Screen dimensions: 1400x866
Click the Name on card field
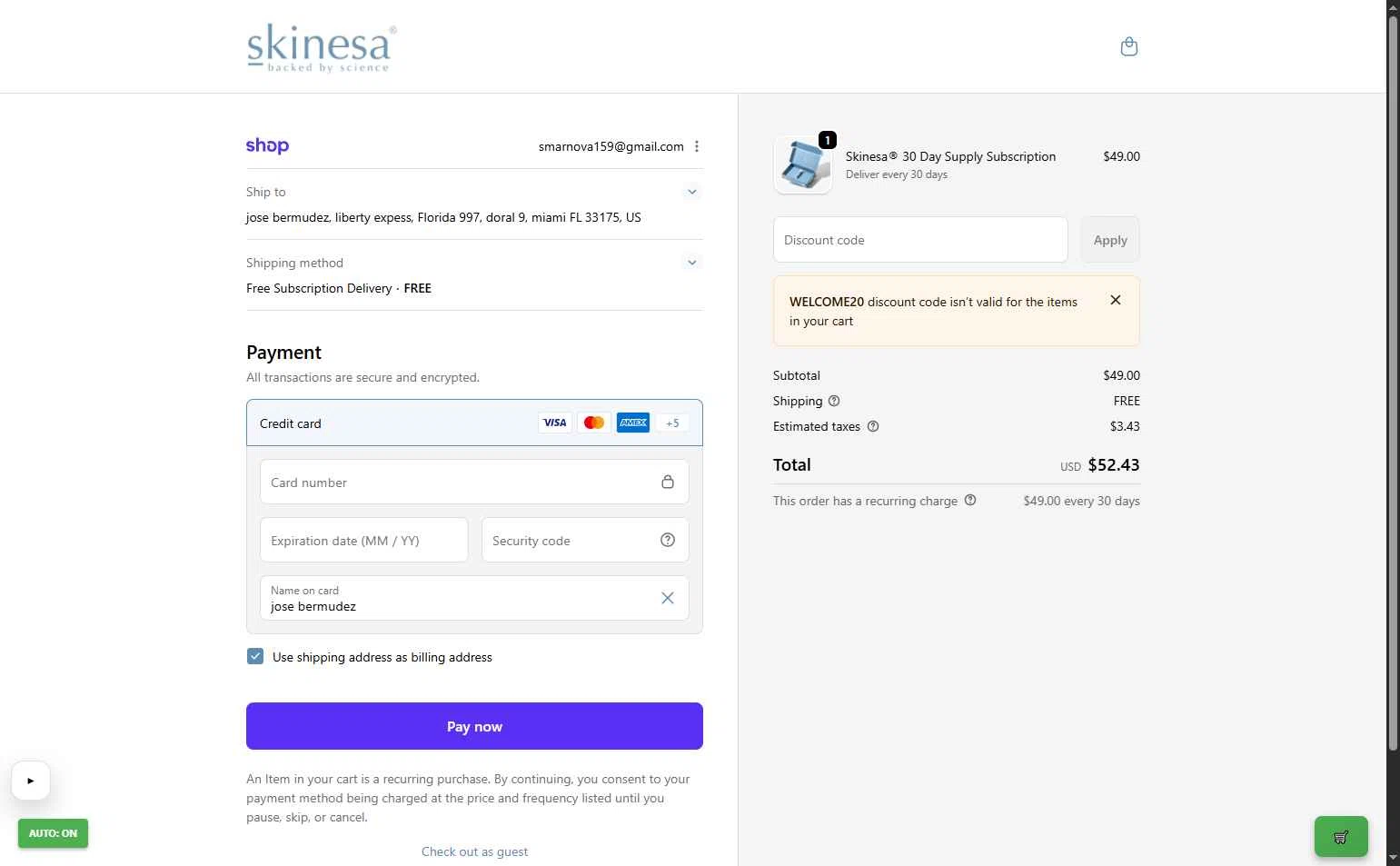click(x=474, y=598)
